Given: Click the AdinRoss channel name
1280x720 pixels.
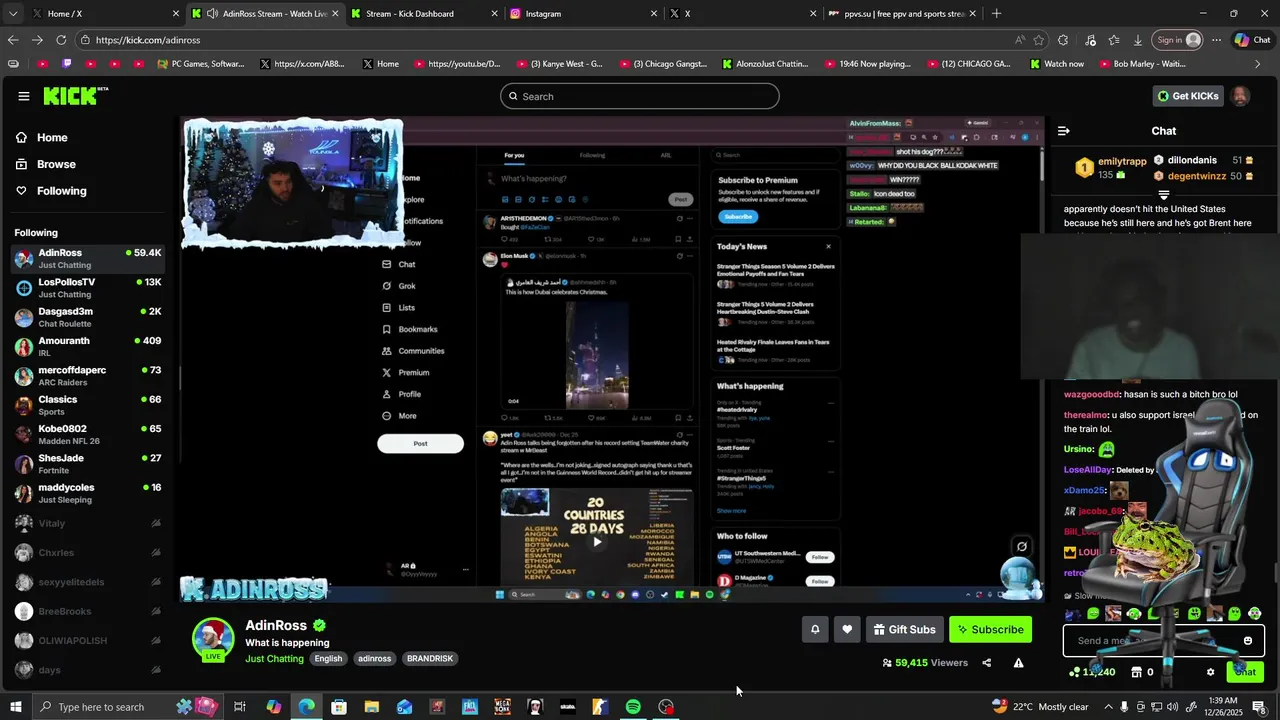Looking at the screenshot, I should click(x=276, y=625).
